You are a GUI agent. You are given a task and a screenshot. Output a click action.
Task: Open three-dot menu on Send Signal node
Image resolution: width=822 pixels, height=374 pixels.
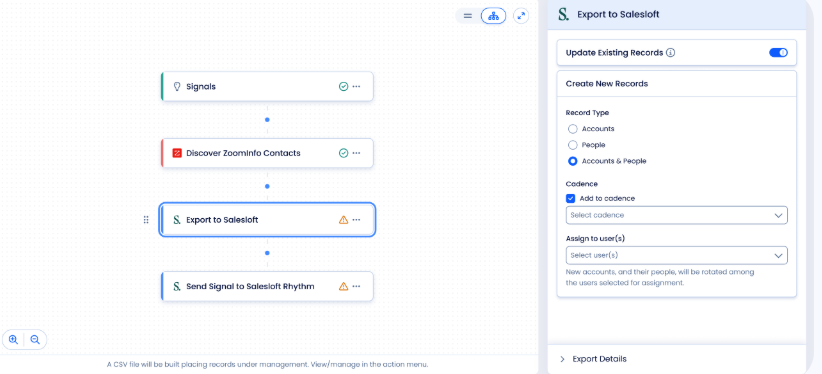point(356,286)
